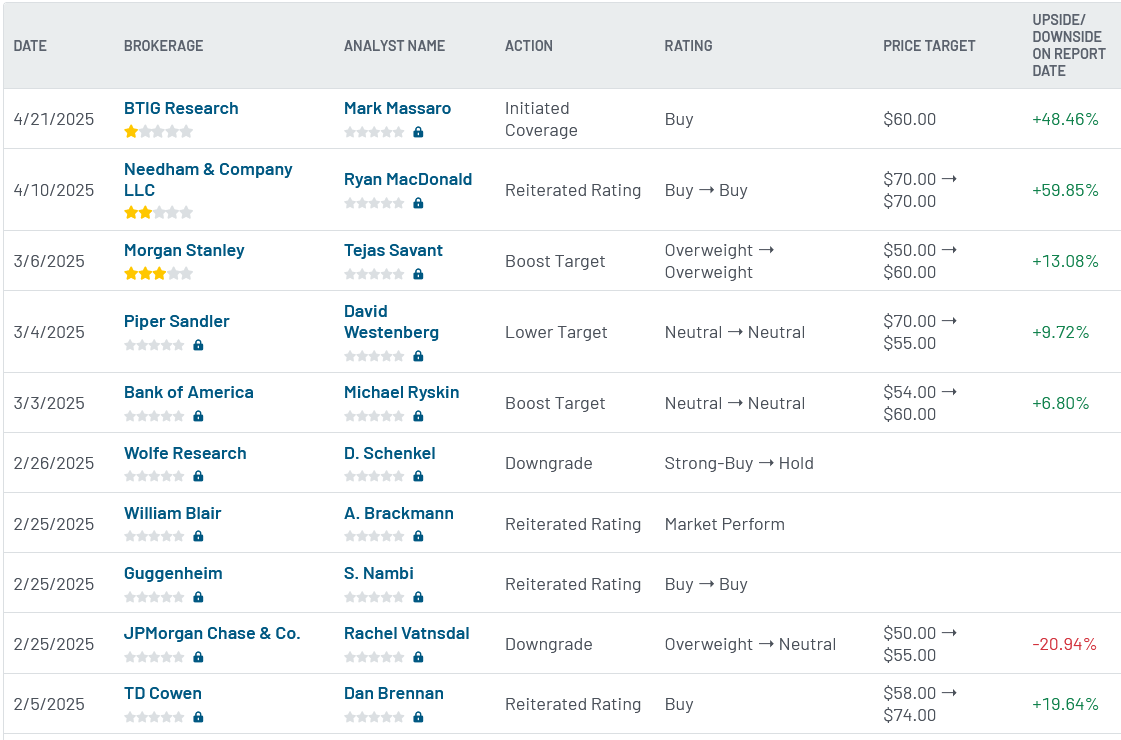Image resolution: width=1121 pixels, height=740 pixels.
Task: Select the Strong-Buy → Hold rating cell
Action: (739, 463)
